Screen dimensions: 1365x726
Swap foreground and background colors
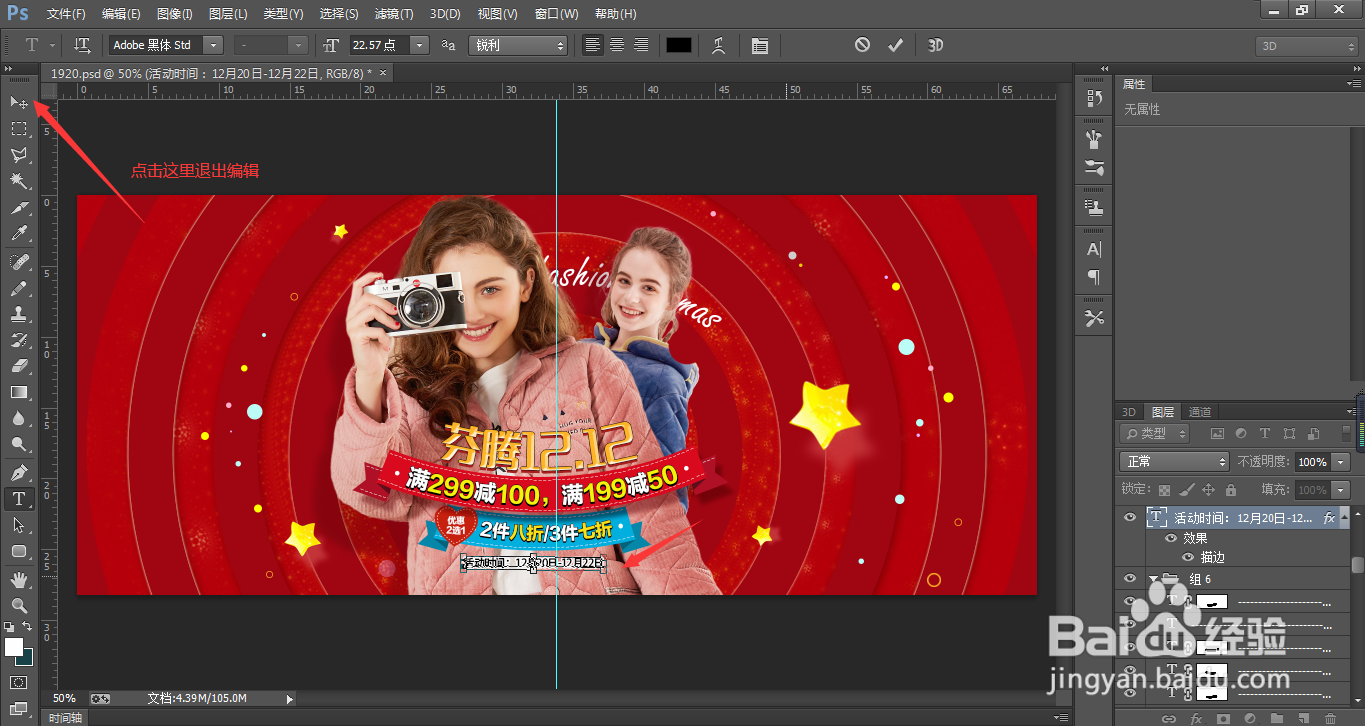point(28,627)
